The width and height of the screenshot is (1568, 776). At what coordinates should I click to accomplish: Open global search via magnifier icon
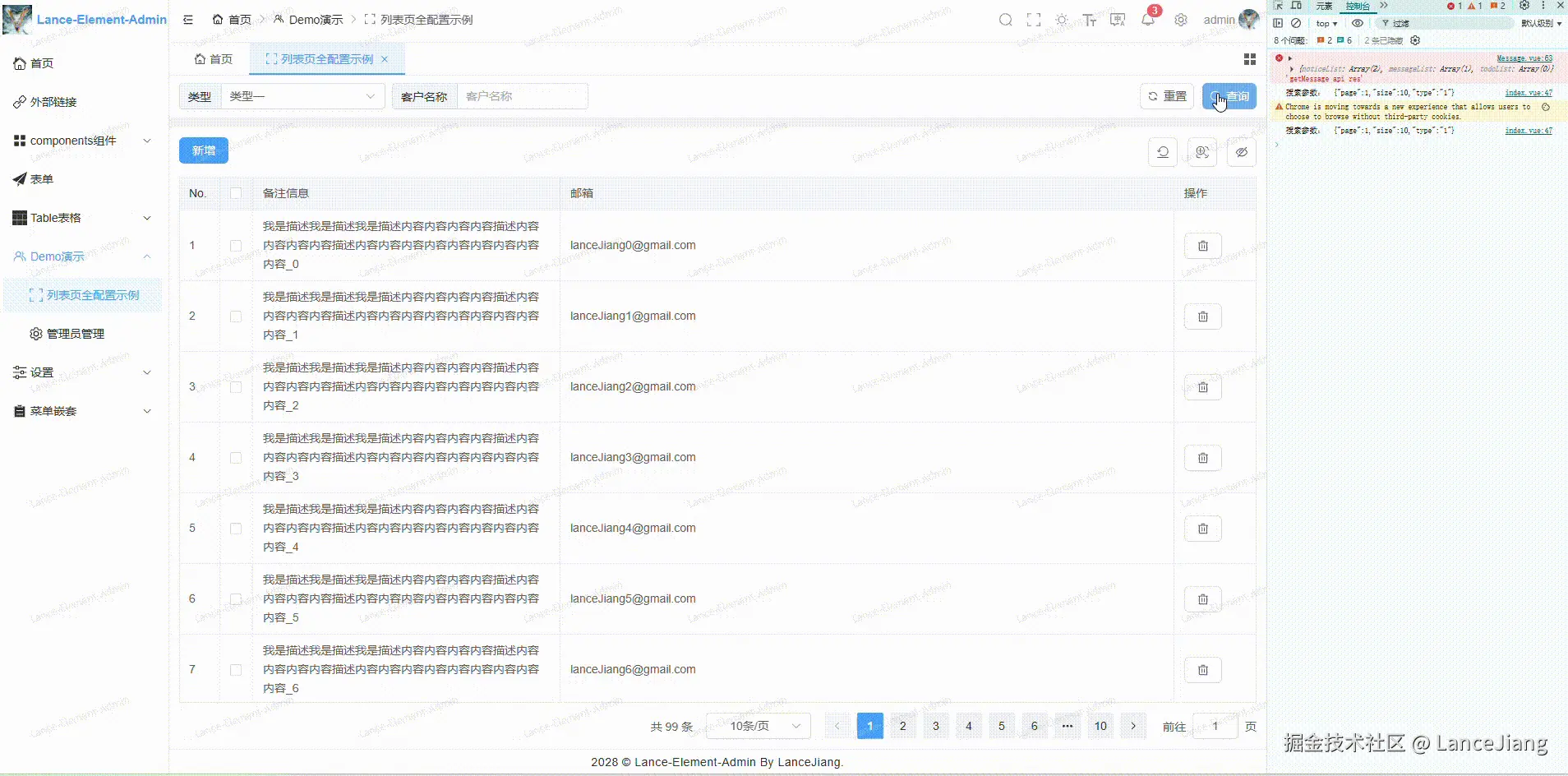coord(1004,19)
